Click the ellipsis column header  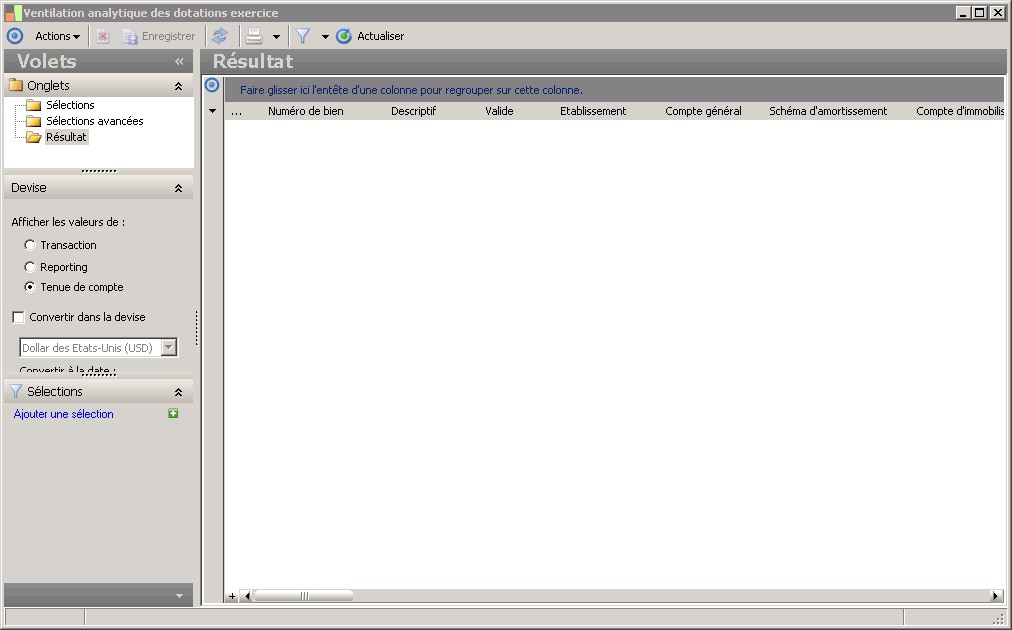pos(236,111)
